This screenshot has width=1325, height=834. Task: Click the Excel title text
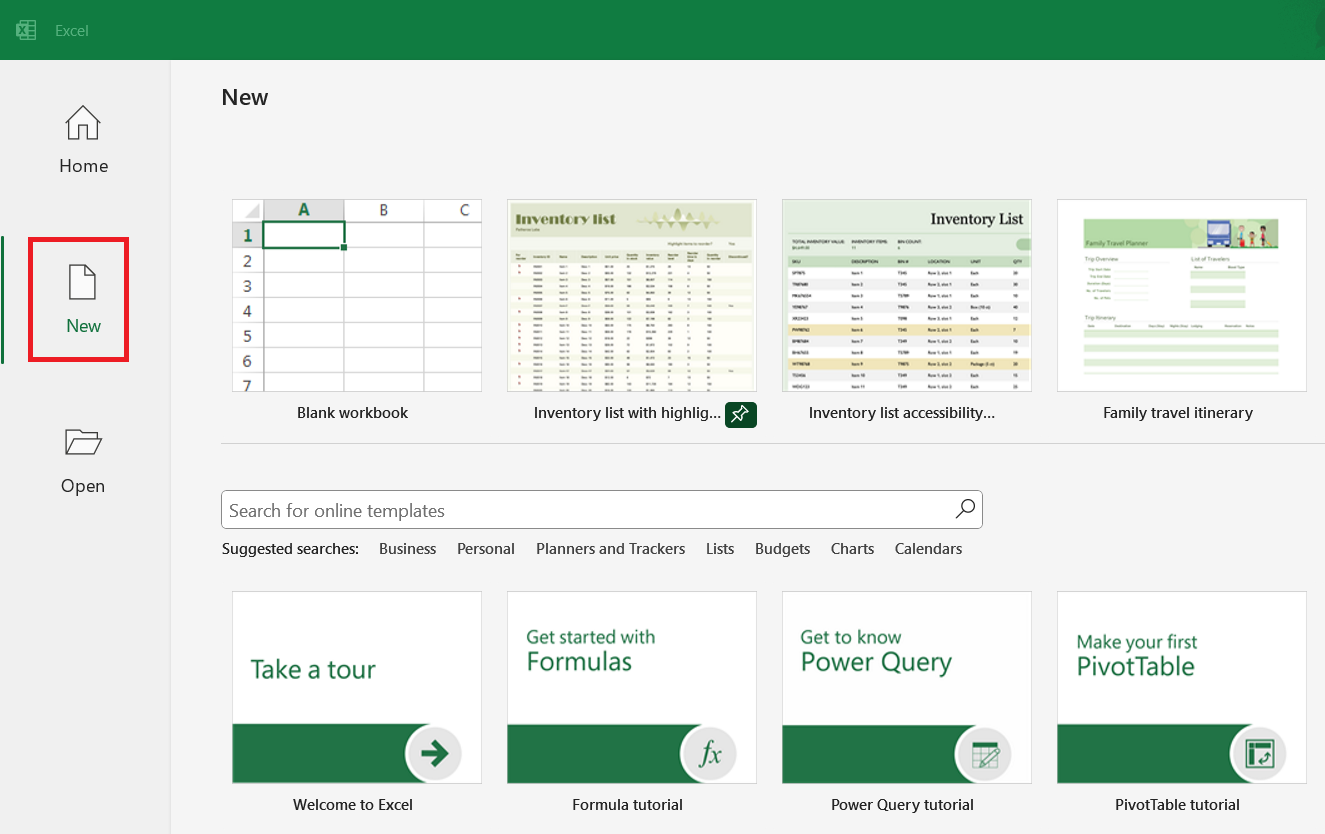pos(72,31)
